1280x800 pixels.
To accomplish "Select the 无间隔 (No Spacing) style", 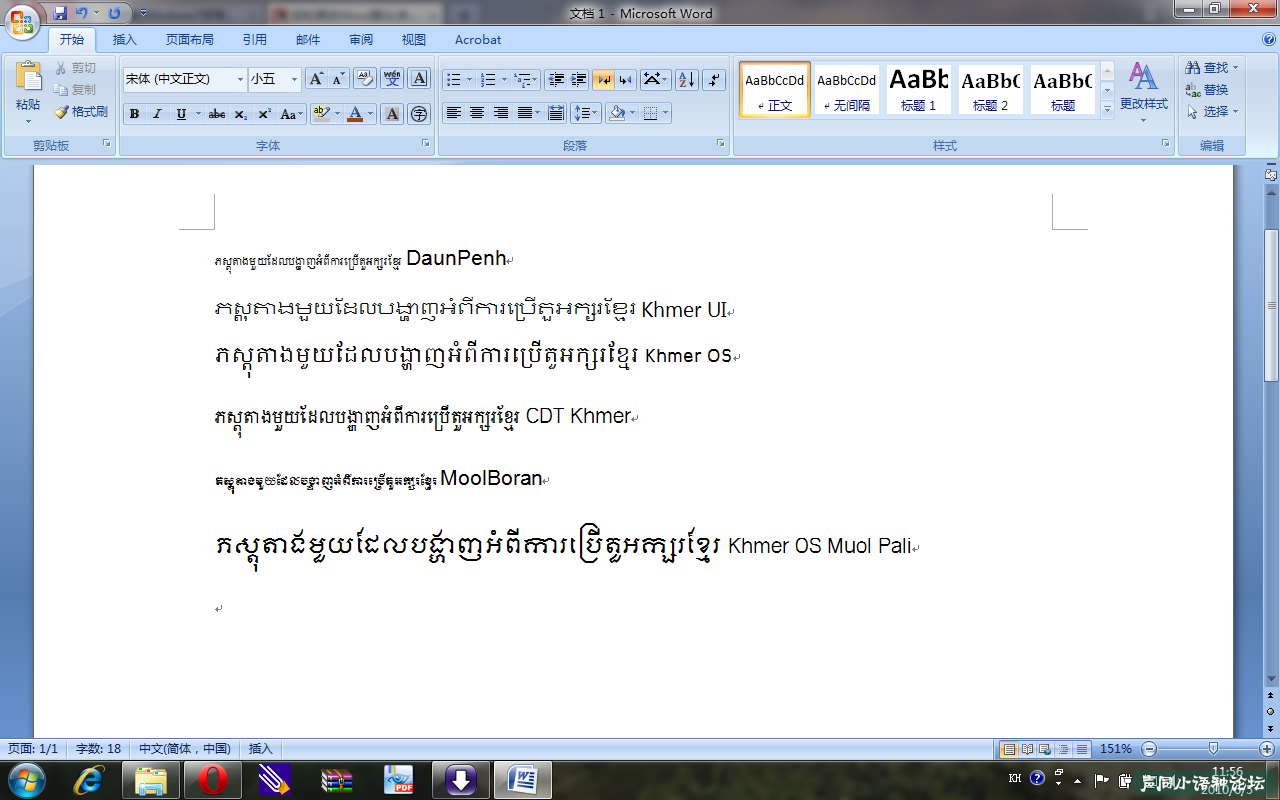I will click(x=847, y=89).
